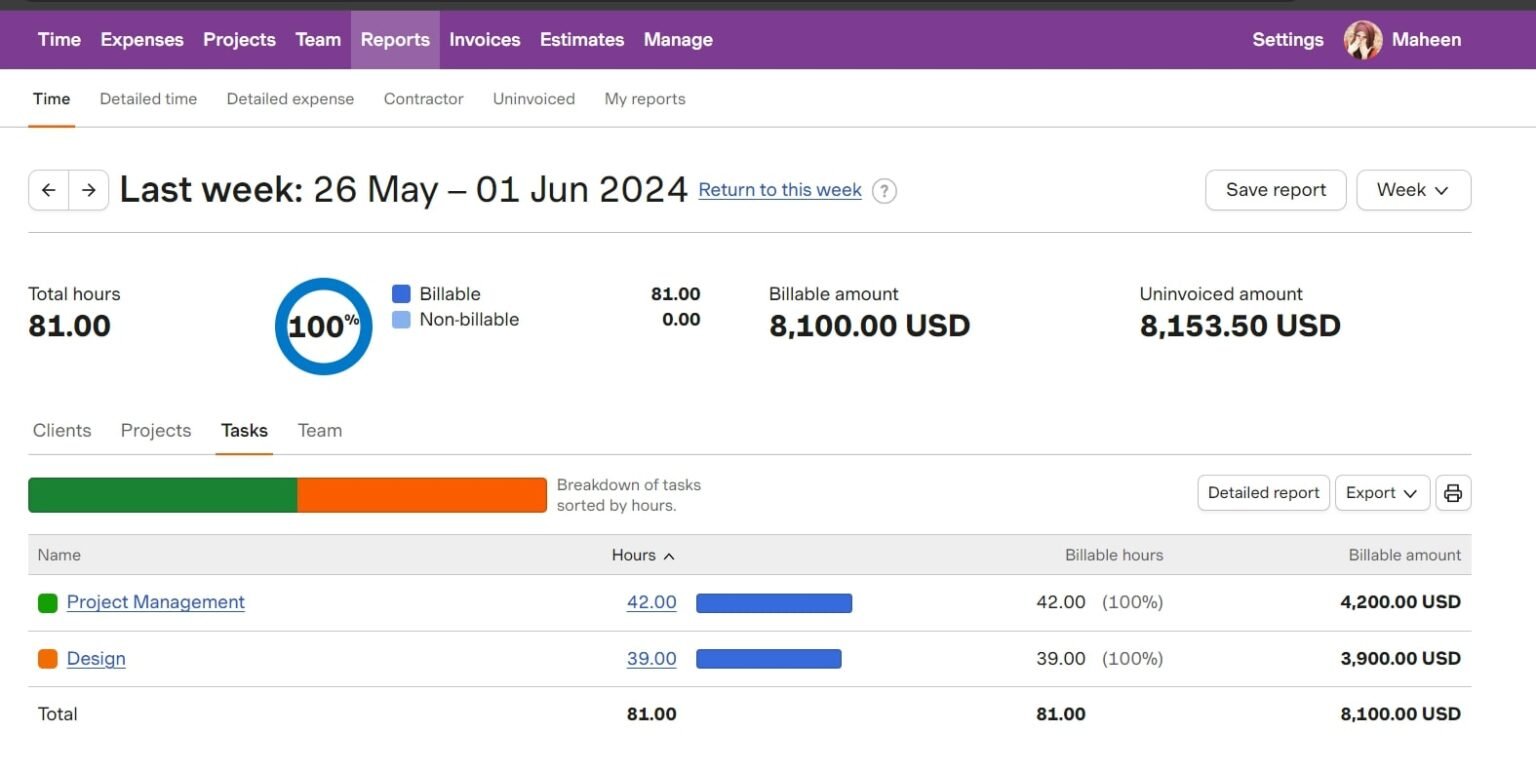The width and height of the screenshot is (1536, 770).
Task: Print the report using printer icon
Action: (1453, 493)
